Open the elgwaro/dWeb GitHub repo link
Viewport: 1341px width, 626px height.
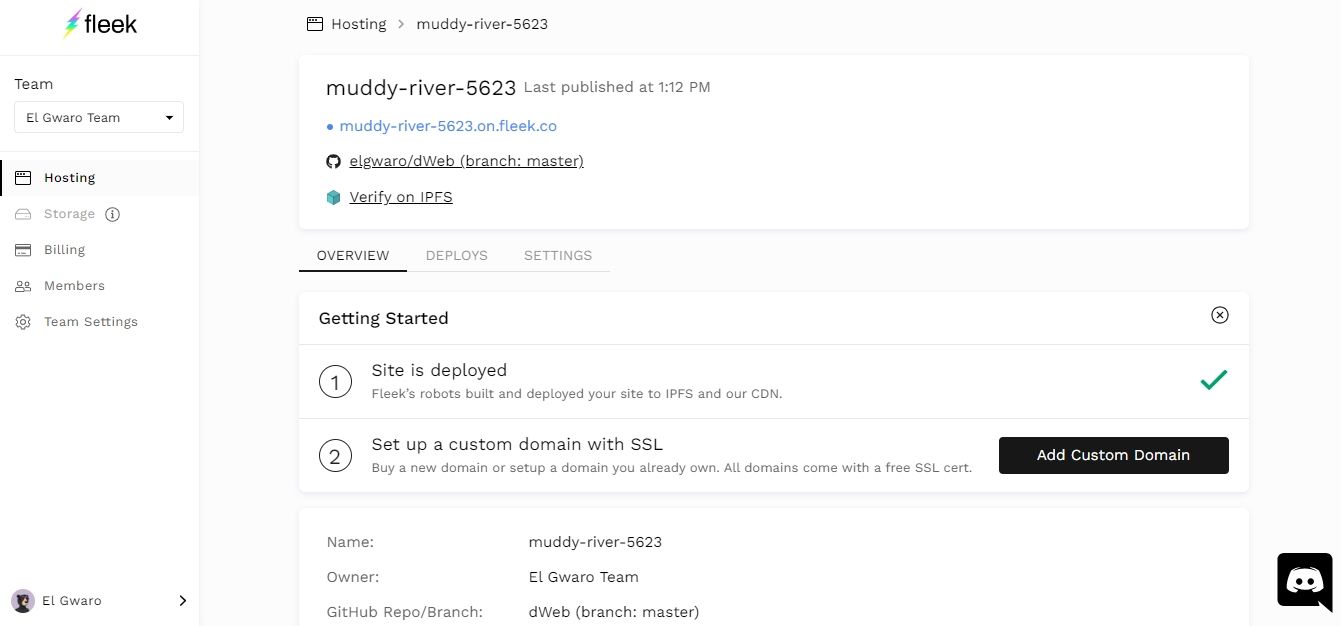[466, 161]
